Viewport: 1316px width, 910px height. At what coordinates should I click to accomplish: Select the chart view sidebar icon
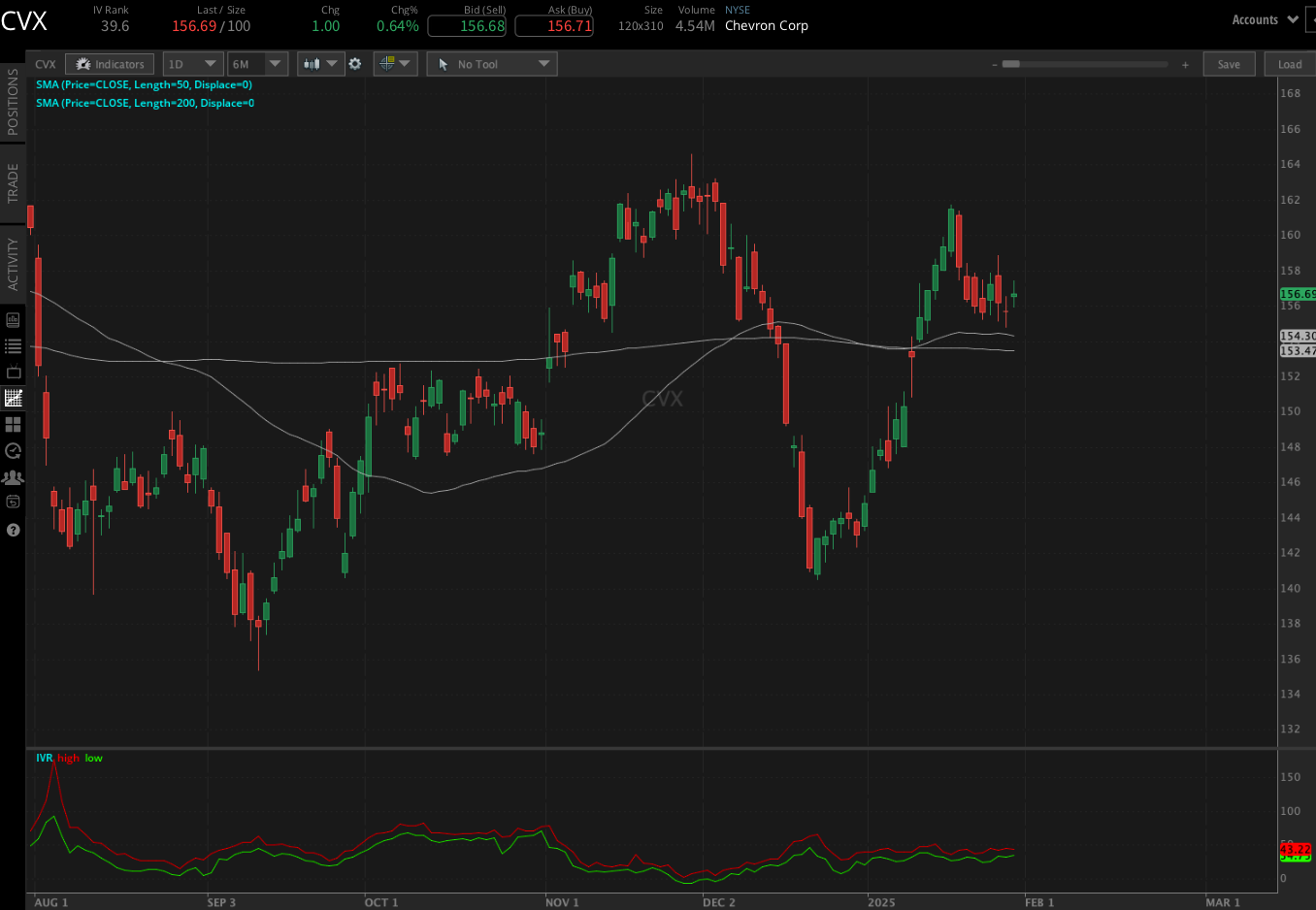click(13, 398)
